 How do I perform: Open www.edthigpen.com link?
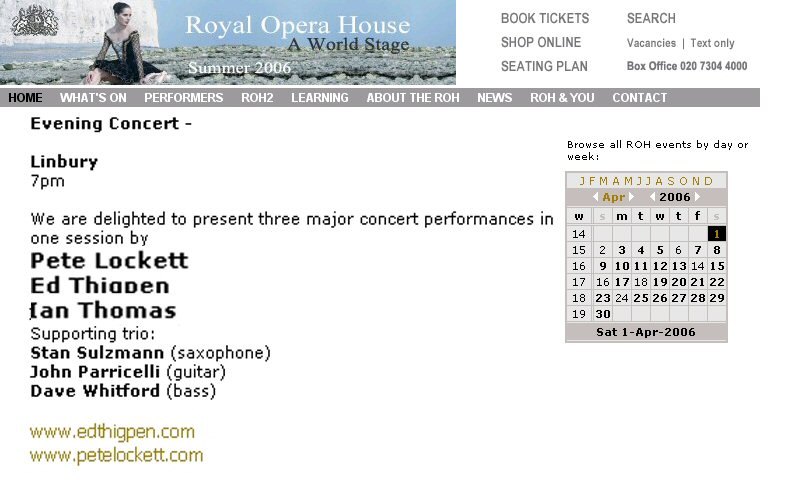pos(112,432)
